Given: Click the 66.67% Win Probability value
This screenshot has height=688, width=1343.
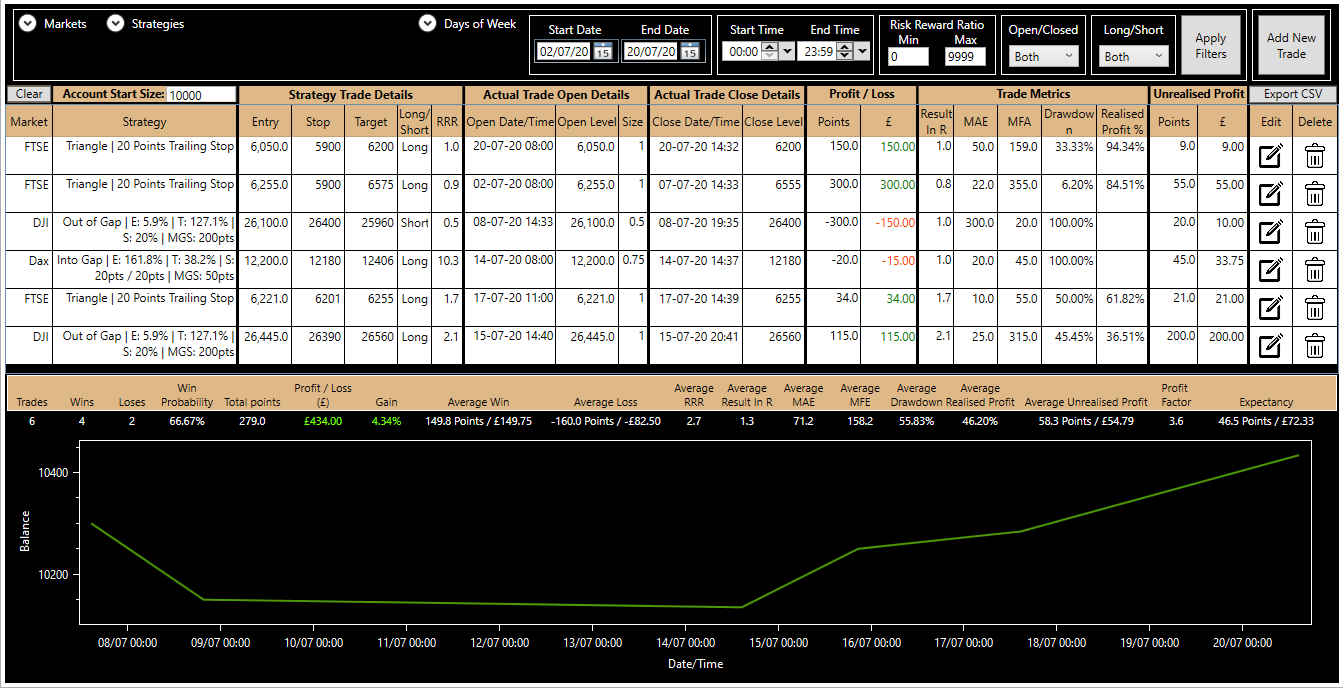Looking at the screenshot, I should click(x=187, y=421).
